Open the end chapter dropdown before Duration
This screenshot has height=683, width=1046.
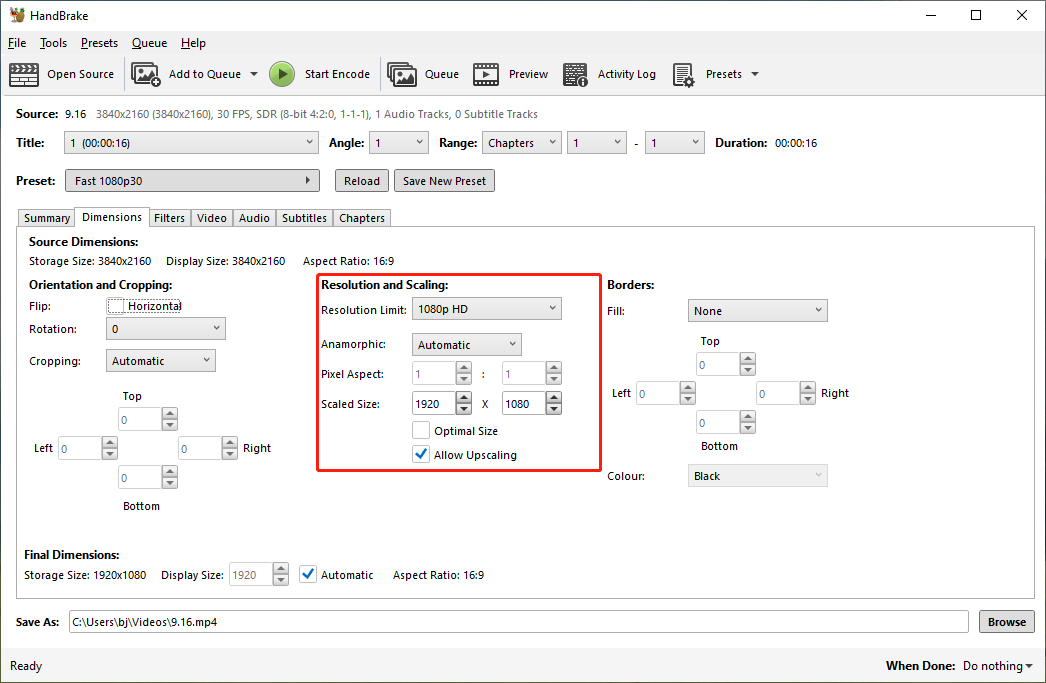(x=674, y=143)
